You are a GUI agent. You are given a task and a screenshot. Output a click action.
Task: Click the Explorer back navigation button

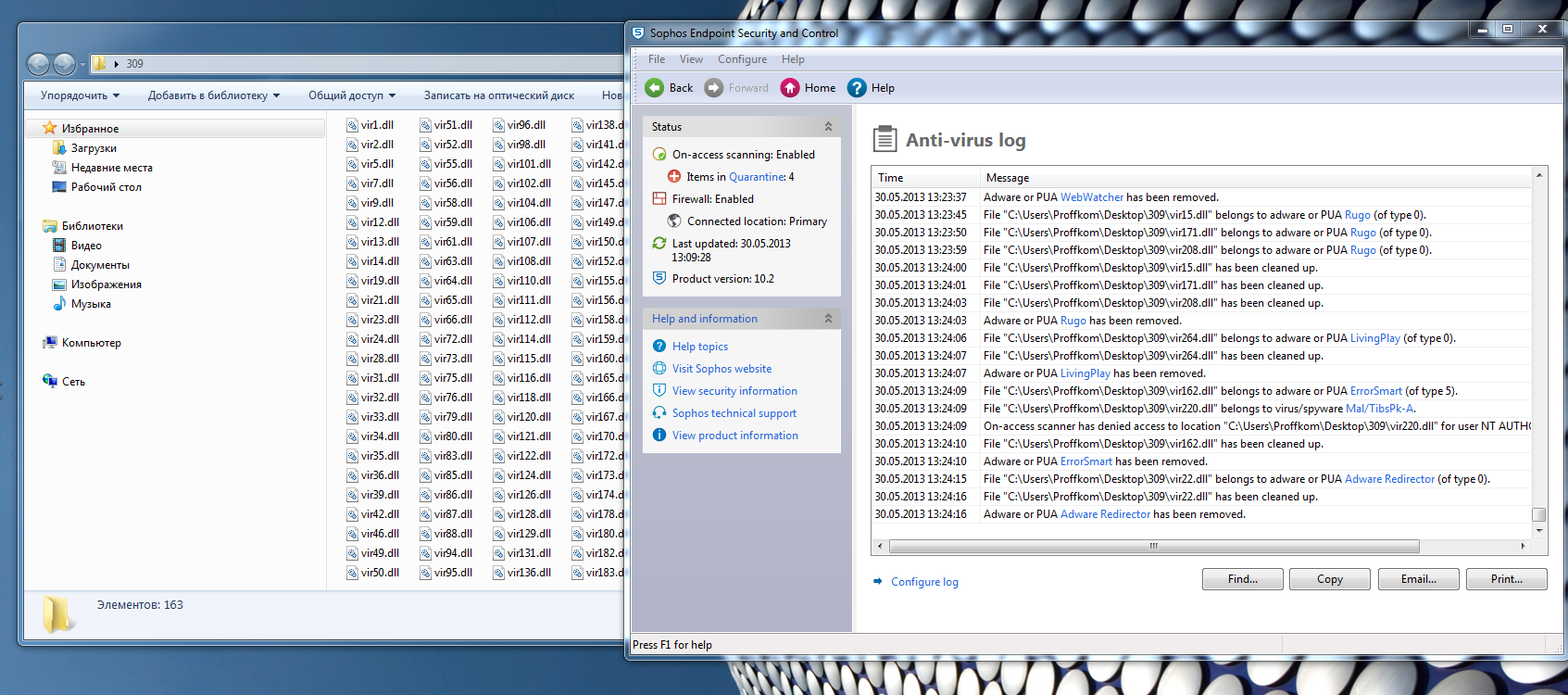click(x=38, y=64)
